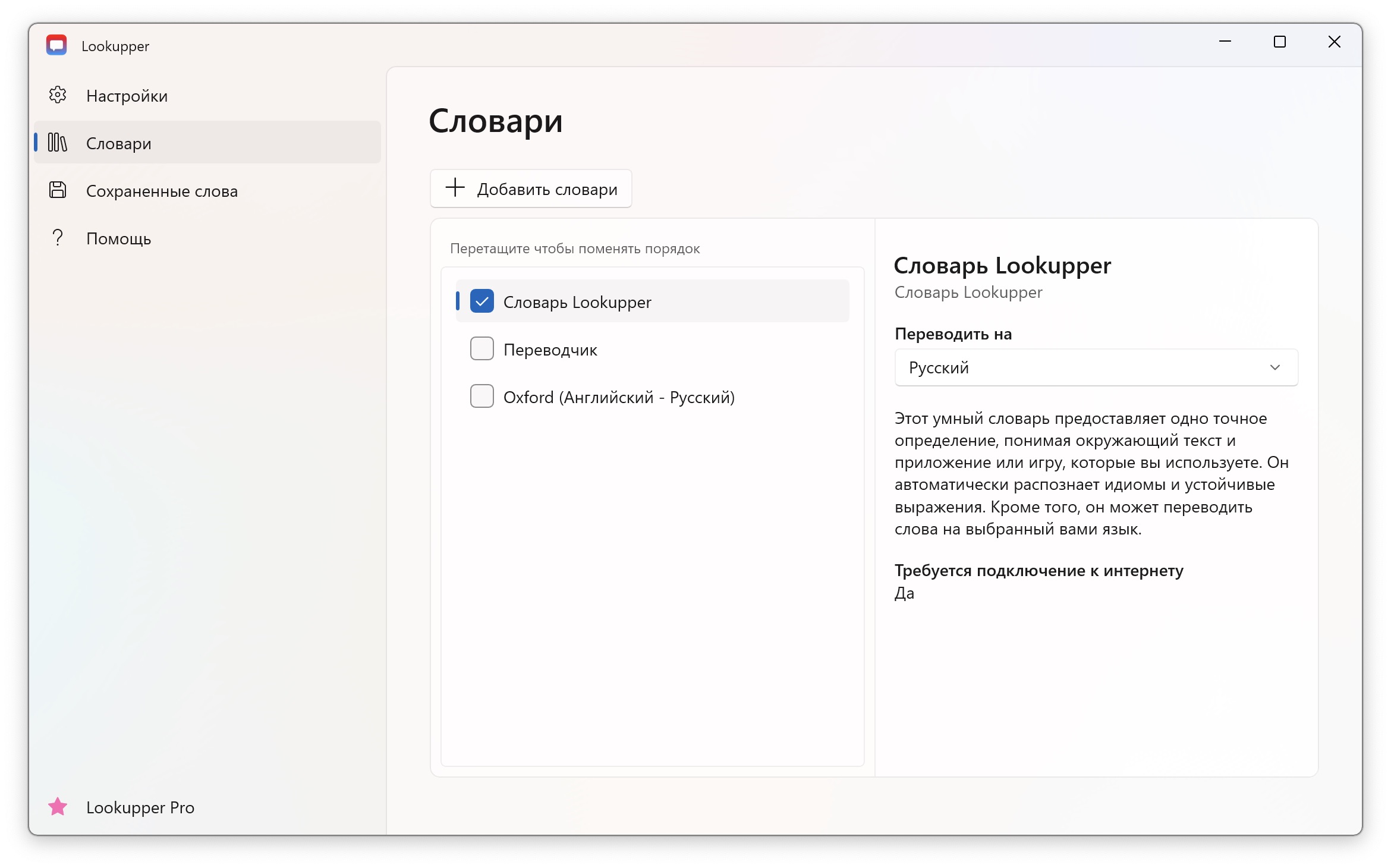Viewport: 1391px width, 868px height.
Task: Click the Перетащите чтобы поменять порядок hint
Action: (575, 249)
